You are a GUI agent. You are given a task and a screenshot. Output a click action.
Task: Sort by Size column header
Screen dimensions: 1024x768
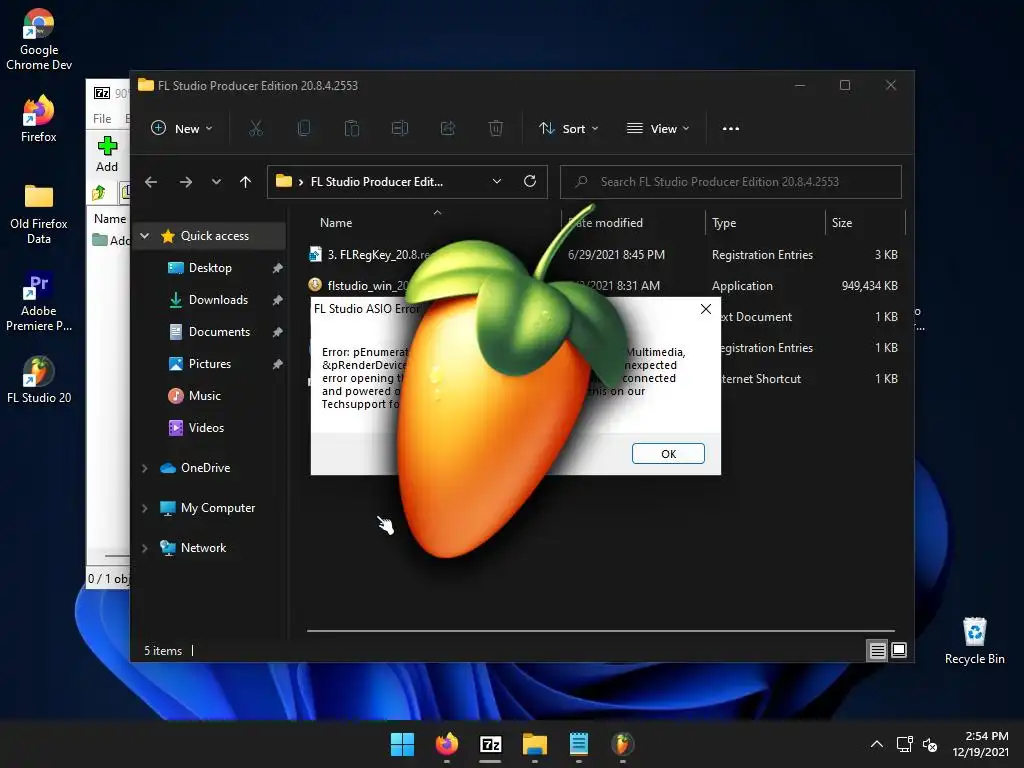(842, 223)
